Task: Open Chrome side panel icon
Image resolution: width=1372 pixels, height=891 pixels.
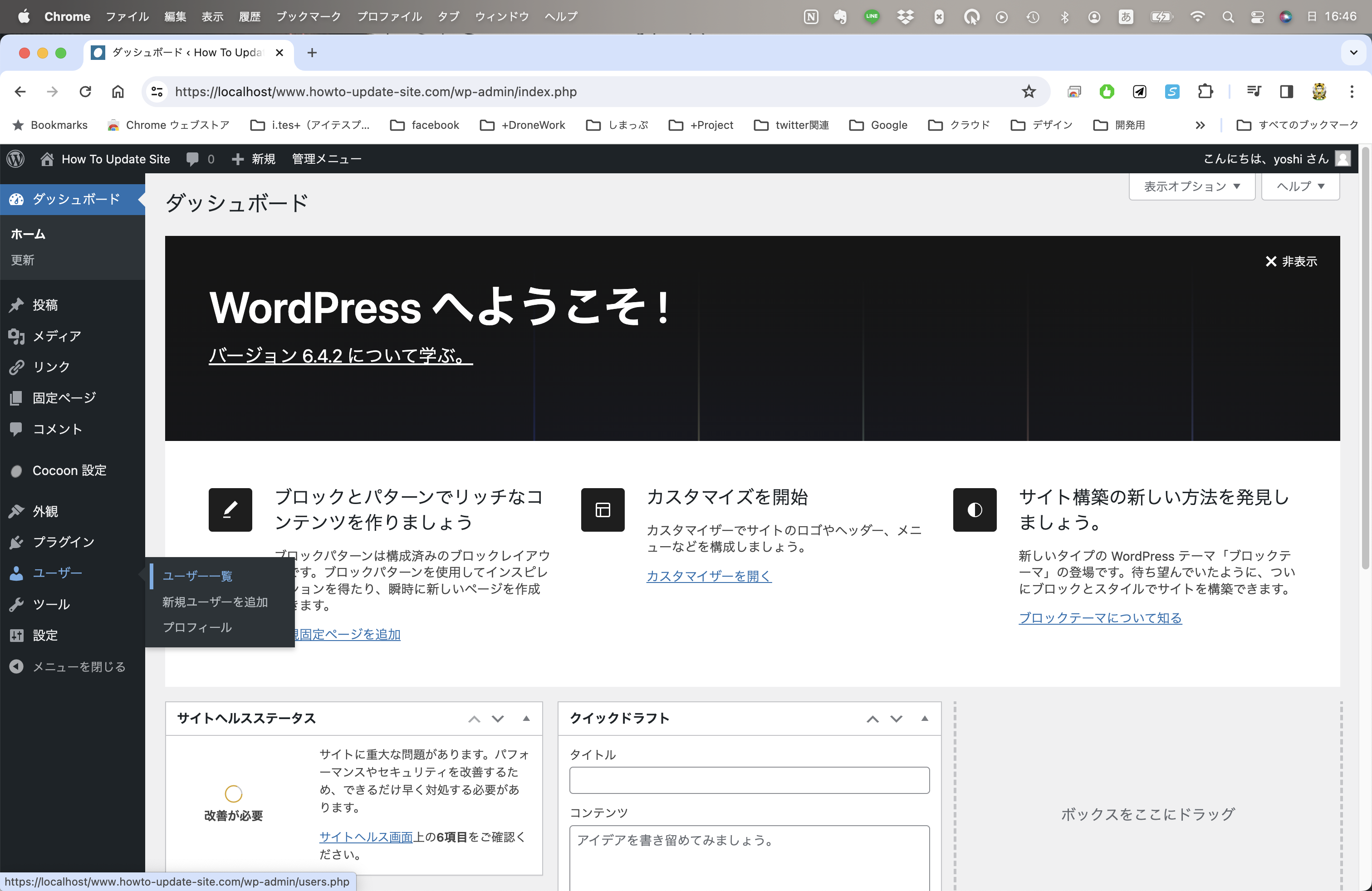Action: 1286,92
